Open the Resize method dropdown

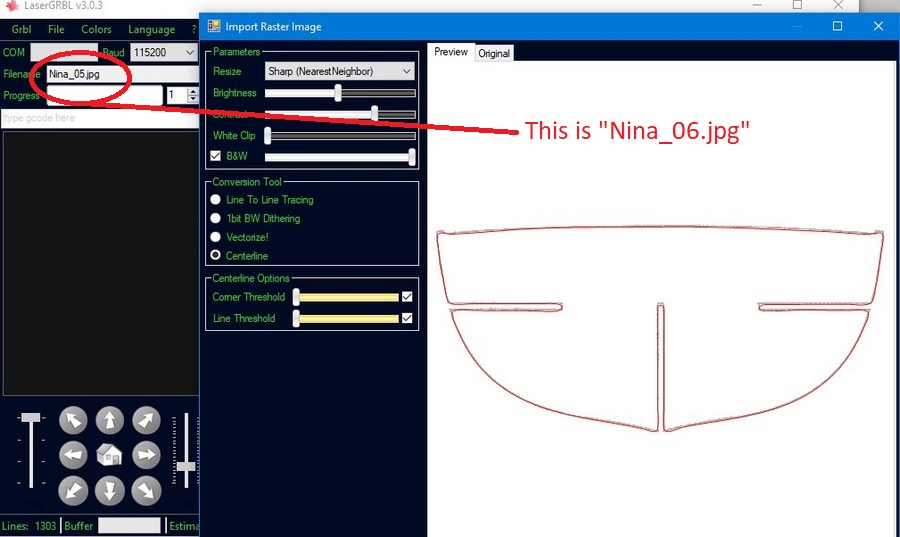(x=340, y=71)
